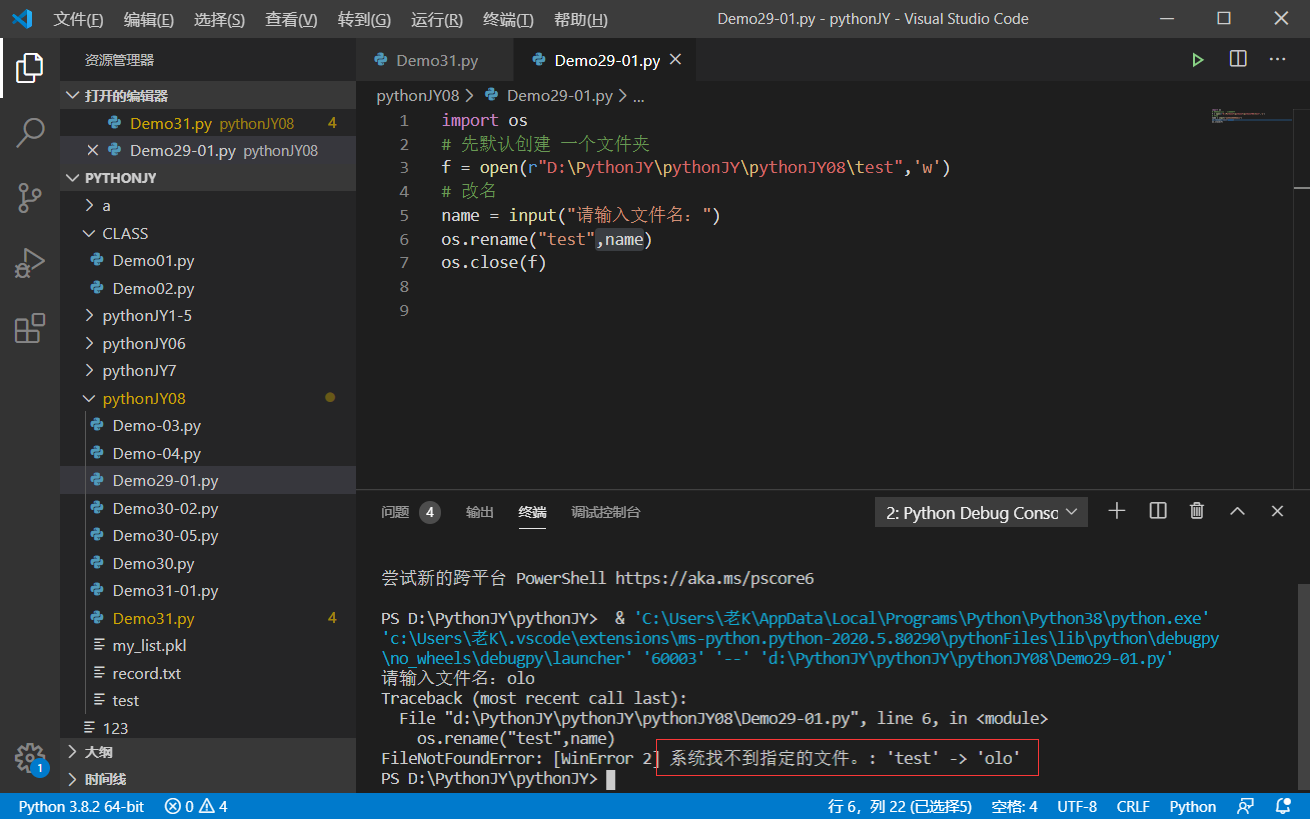Kill terminal with trash icon
Image resolution: width=1310 pixels, height=819 pixels.
point(1197,511)
